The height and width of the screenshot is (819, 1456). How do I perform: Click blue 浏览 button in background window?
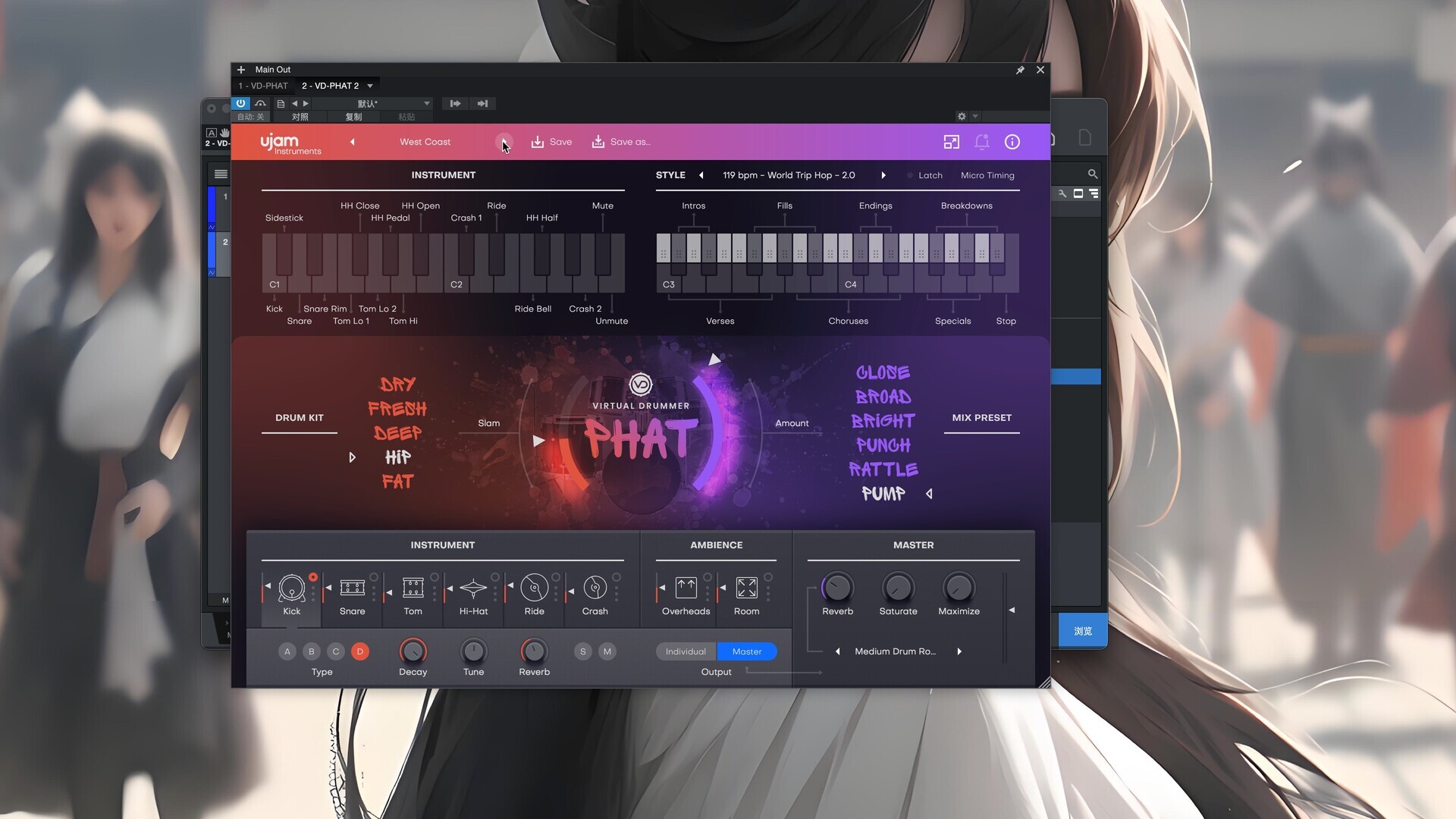click(x=1083, y=631)
